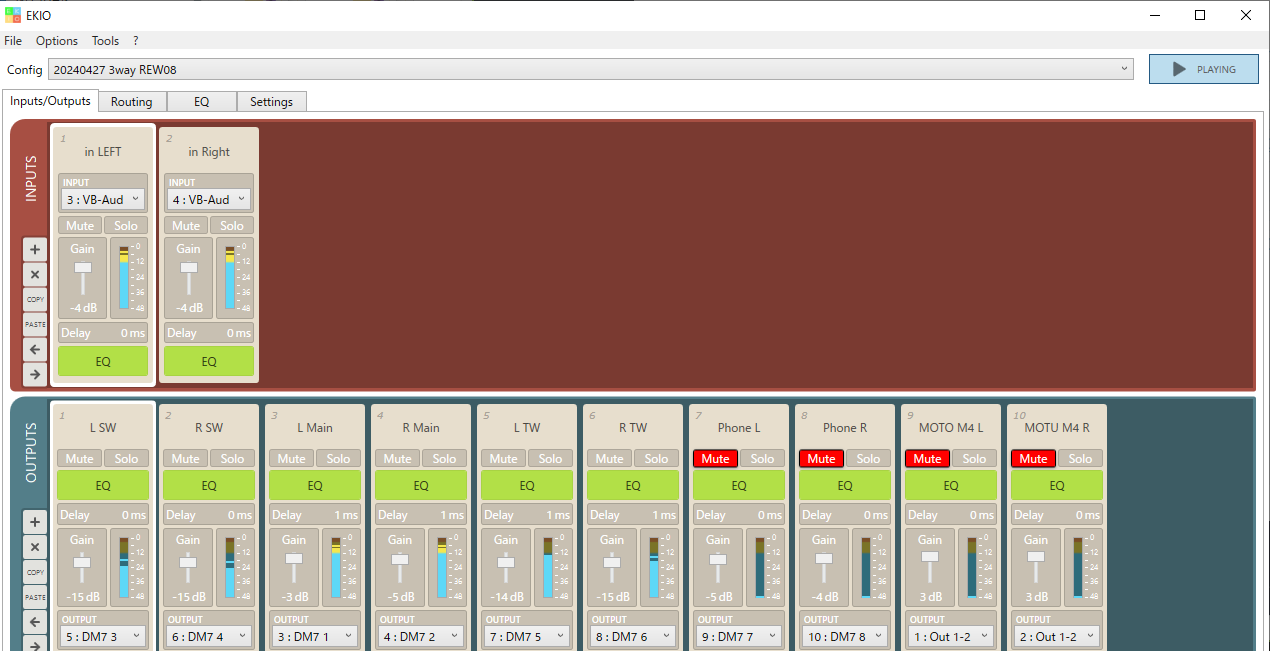Open the Options menu
Viewport: 1270px width, 651px height.
[x=57, y=41]
